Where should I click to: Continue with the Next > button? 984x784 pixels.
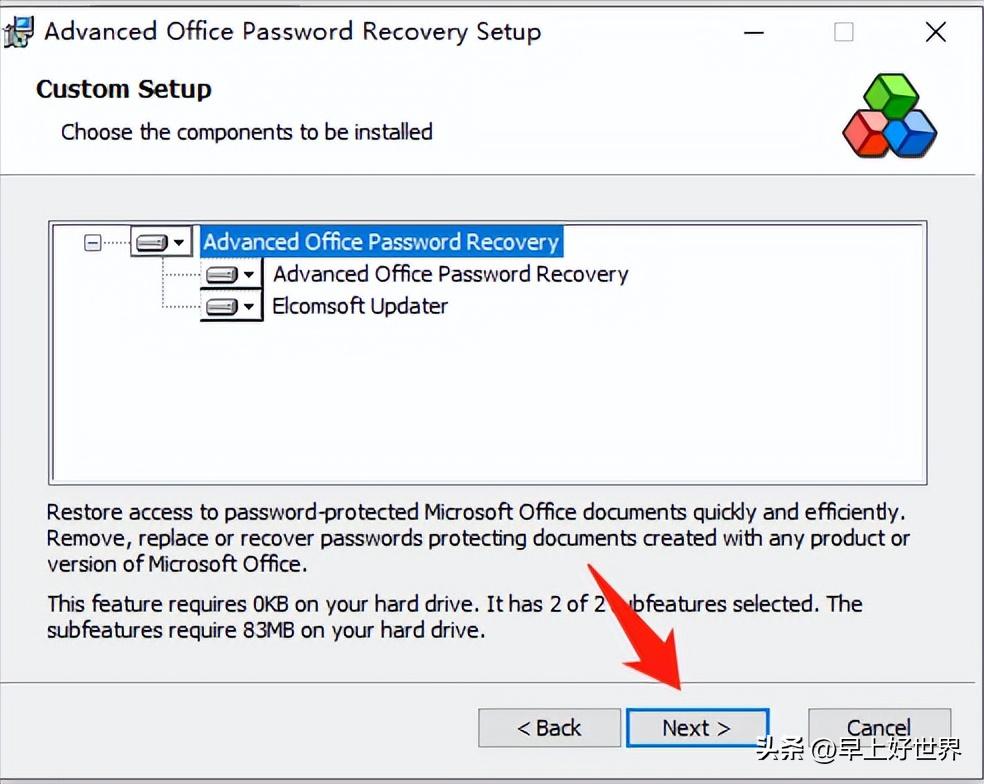[x=697, y=728]
